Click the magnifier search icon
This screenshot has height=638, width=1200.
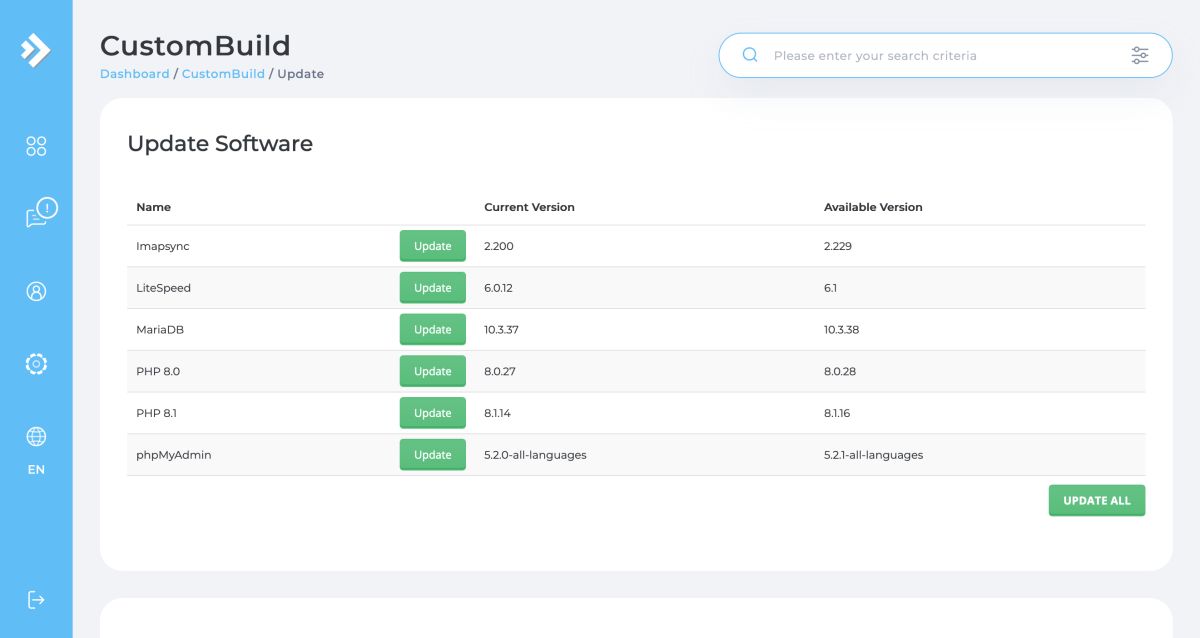pyautogui.click(x=750, y=55)
